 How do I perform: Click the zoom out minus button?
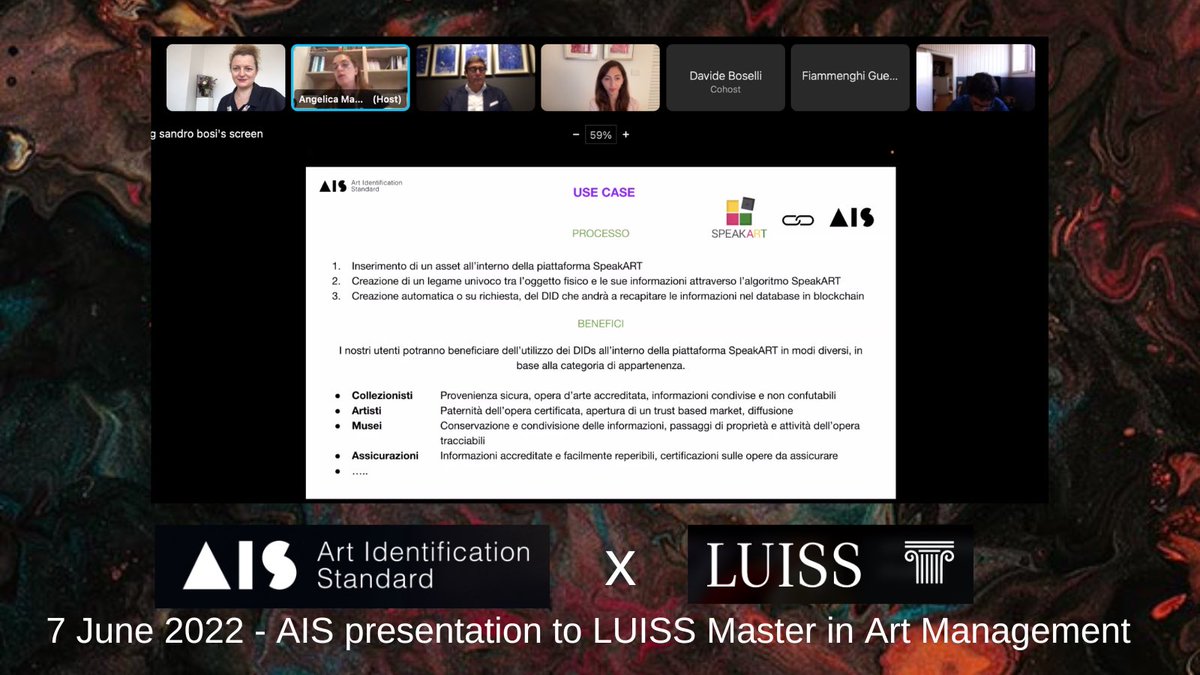click(575, 134)
